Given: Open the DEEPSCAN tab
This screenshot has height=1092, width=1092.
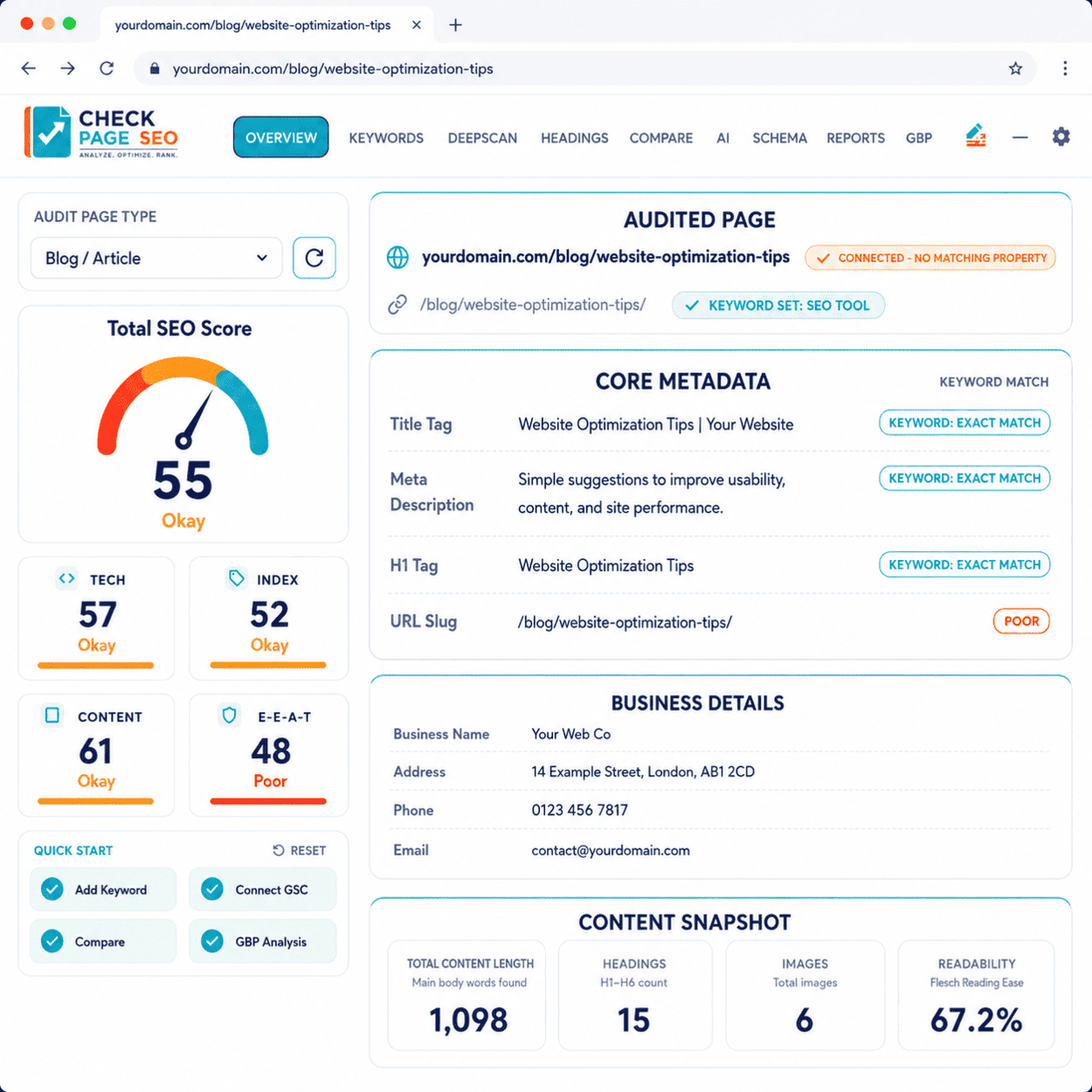Looking at the screenshot, I should [482, 138].
